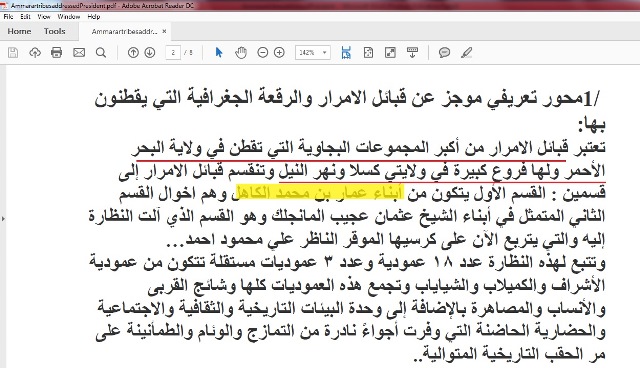
Task: Click the Save file icon
Action: click(13, 53)
